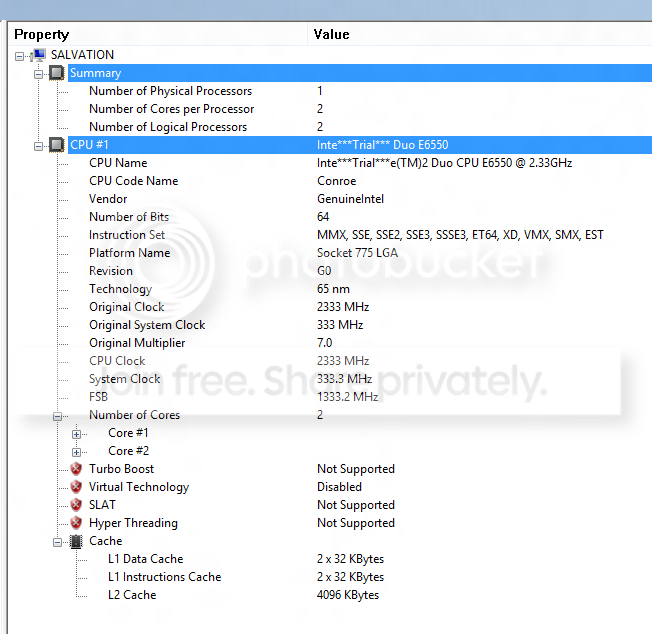Collapse the SALVATION root node
This screenshot has width=652, height=634.
19,56
